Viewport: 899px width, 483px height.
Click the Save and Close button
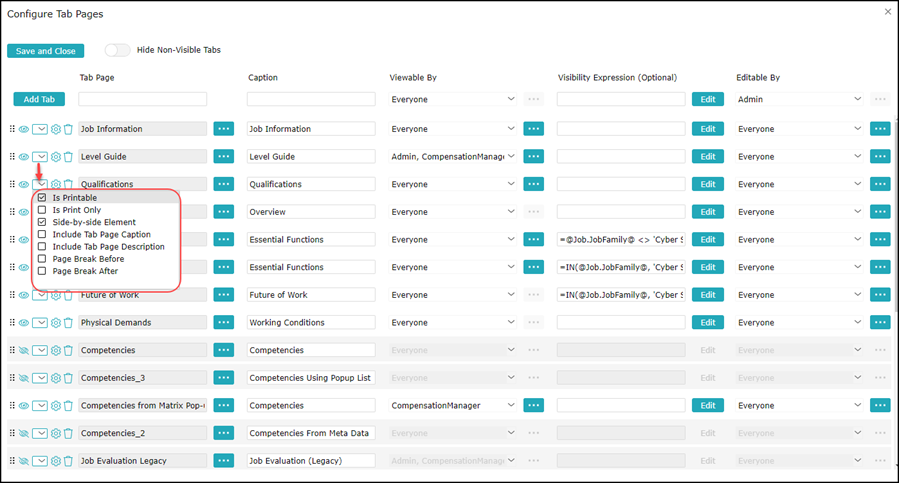[x=45, y=51]
